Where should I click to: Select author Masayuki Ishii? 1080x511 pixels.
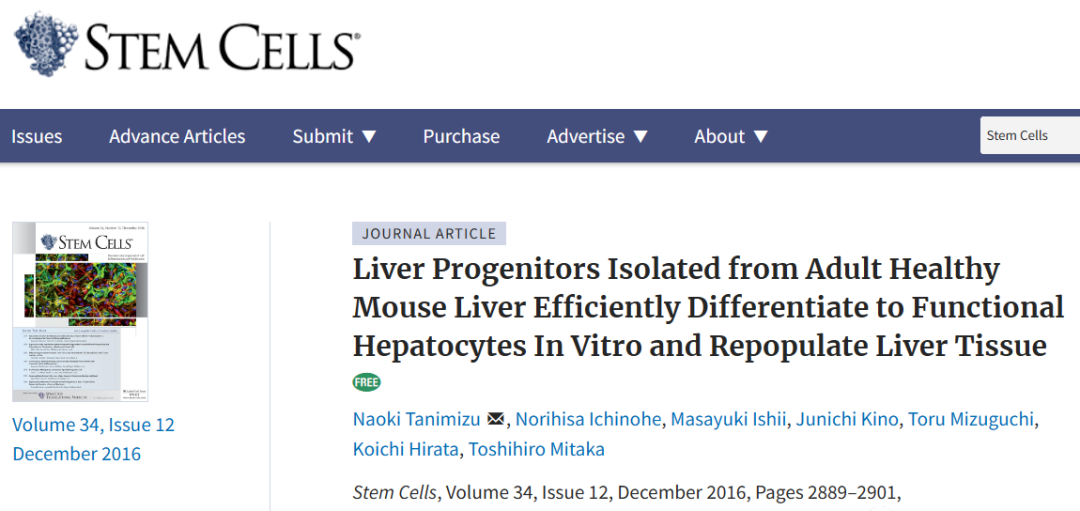(x=728, y=419)
